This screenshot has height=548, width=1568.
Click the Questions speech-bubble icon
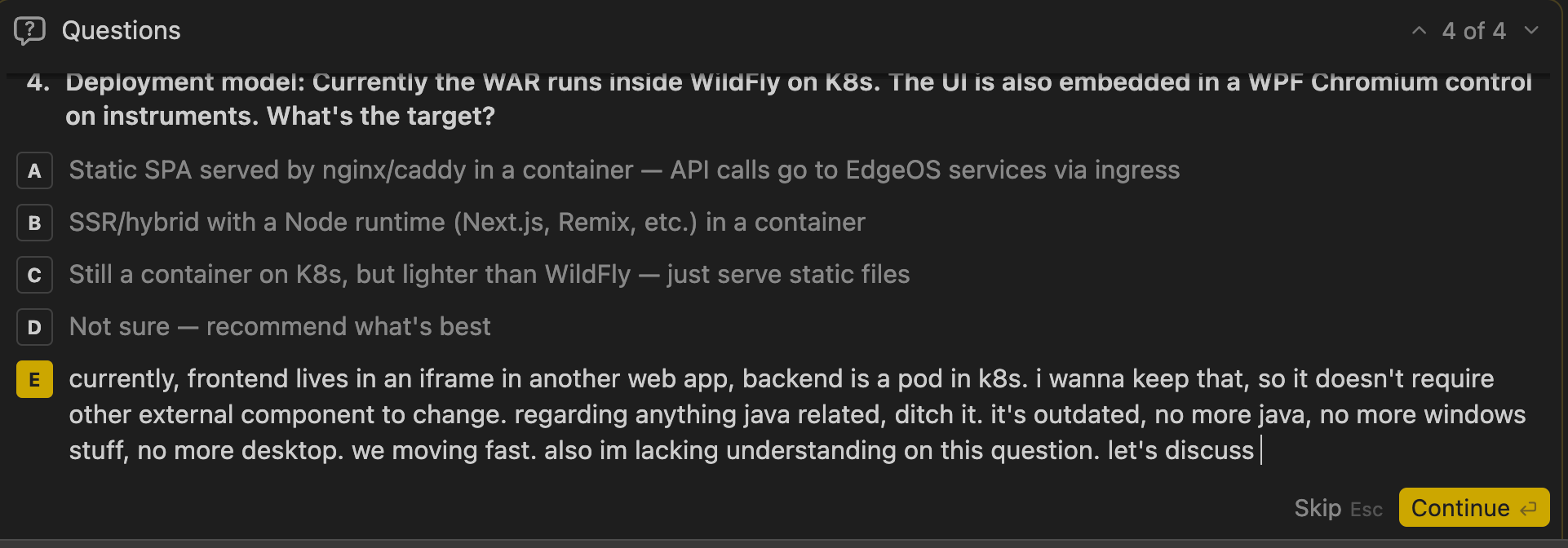(x=29, y=31)
